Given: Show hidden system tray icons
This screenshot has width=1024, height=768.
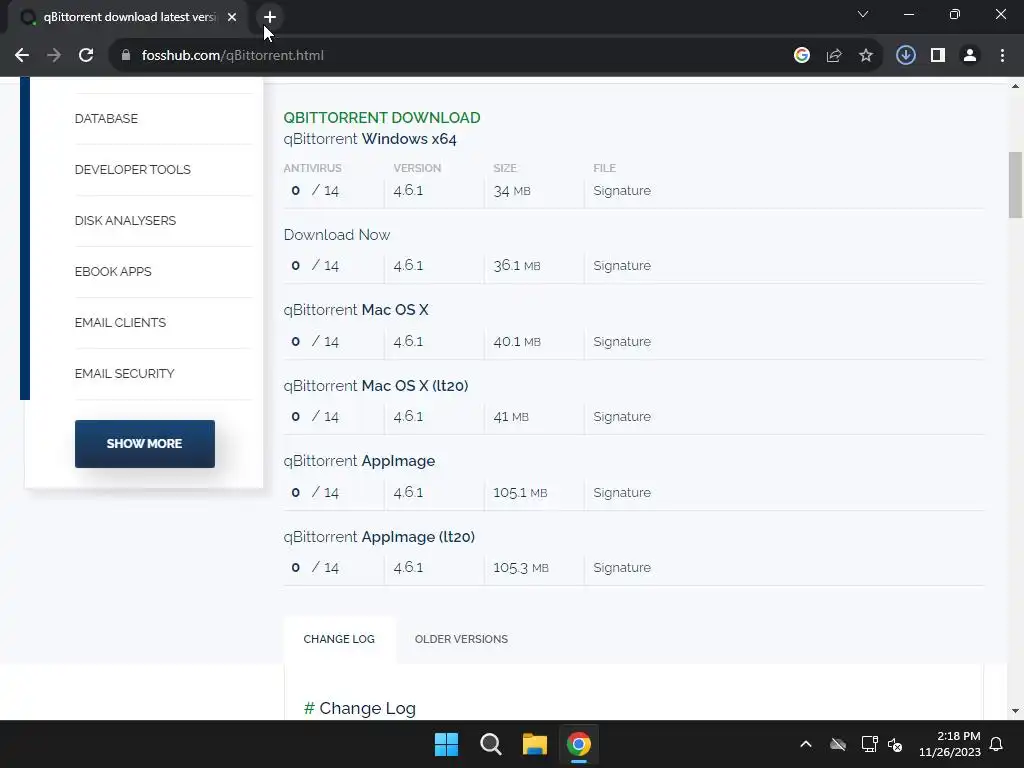Looking at the screenshot, I should pyautogui.click(x=806, y=744).
